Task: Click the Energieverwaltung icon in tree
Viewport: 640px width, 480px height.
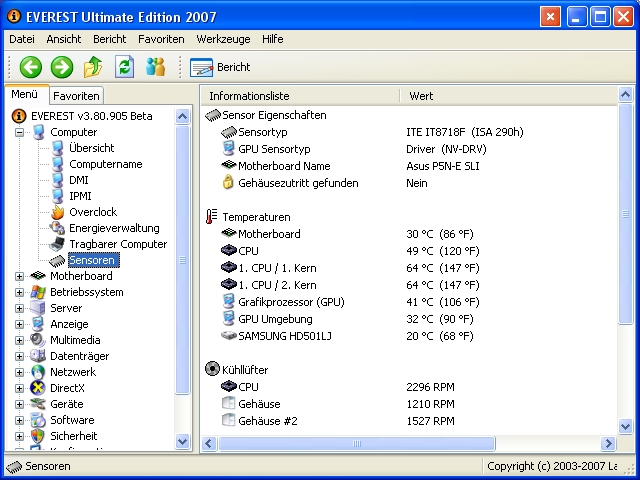Action: click(x=57, y=228)
